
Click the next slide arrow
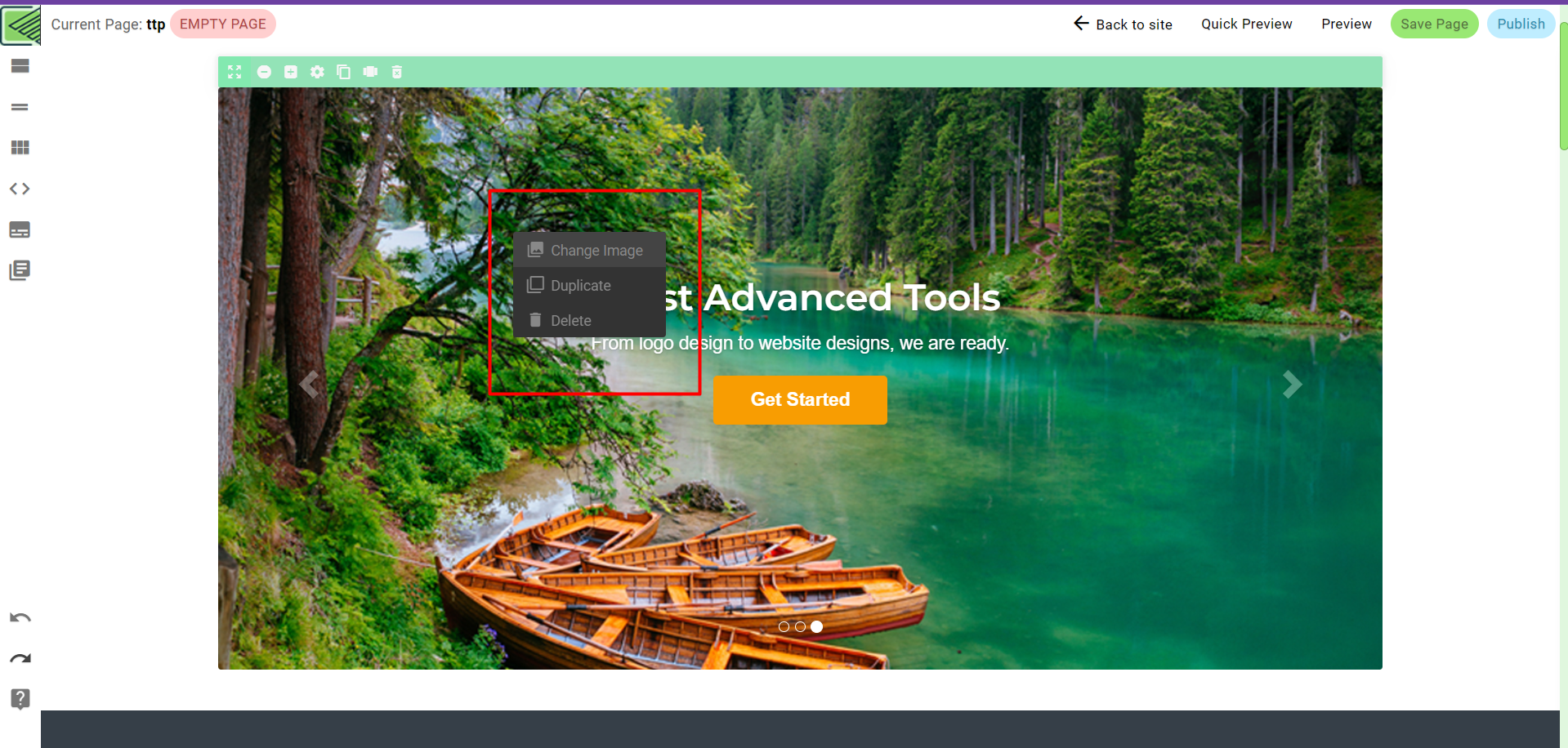click(1292, 384)
